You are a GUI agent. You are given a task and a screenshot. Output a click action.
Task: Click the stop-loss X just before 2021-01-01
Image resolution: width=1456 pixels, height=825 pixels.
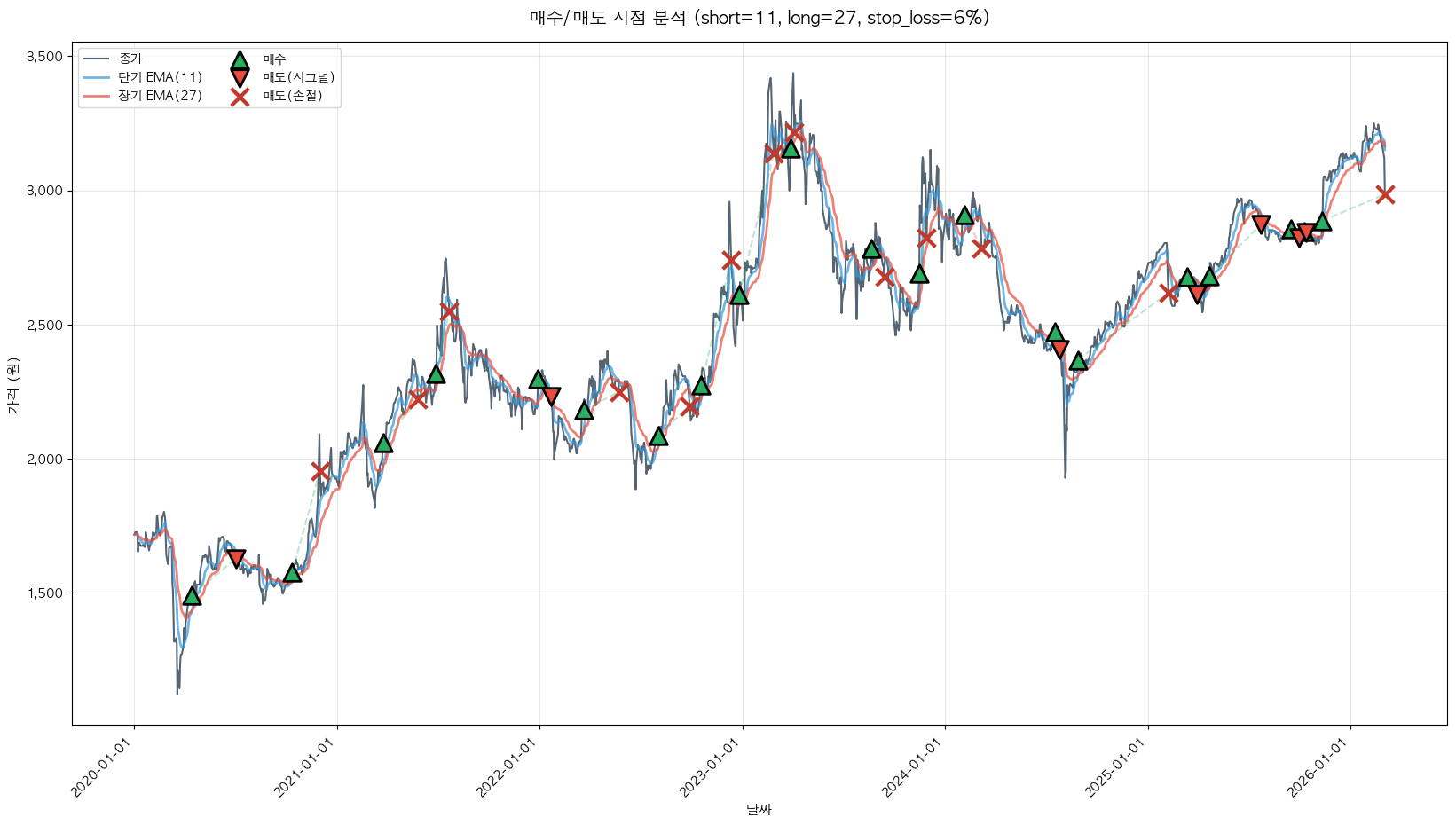click(x=320, y=471)
